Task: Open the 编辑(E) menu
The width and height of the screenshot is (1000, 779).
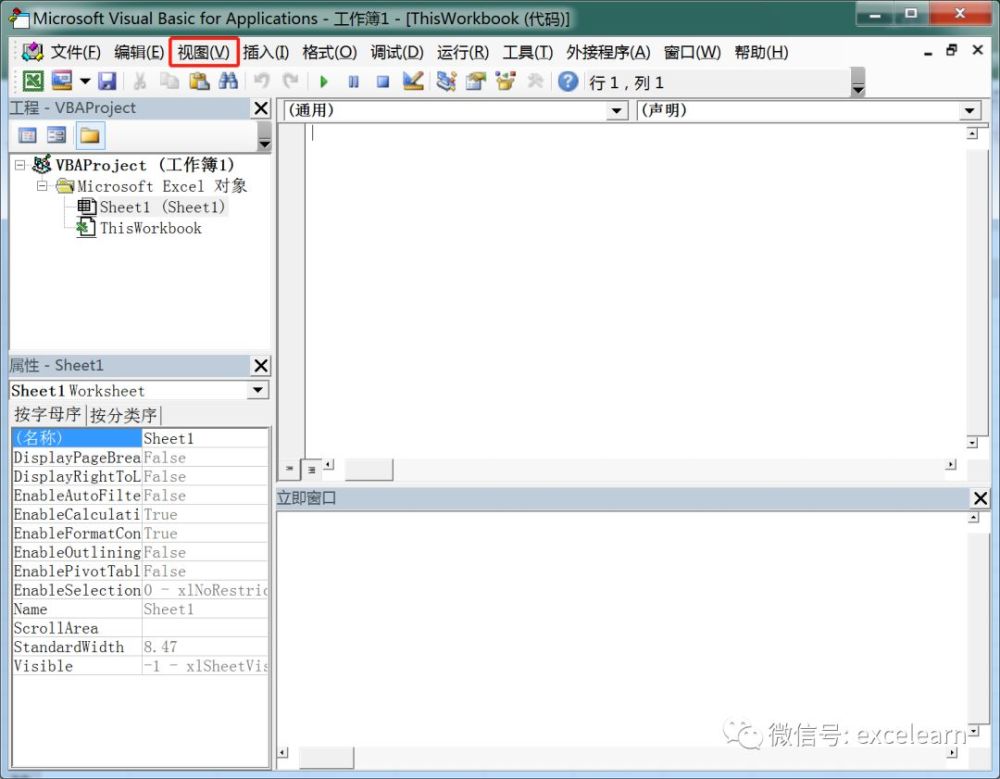Action: pos(139,52)
